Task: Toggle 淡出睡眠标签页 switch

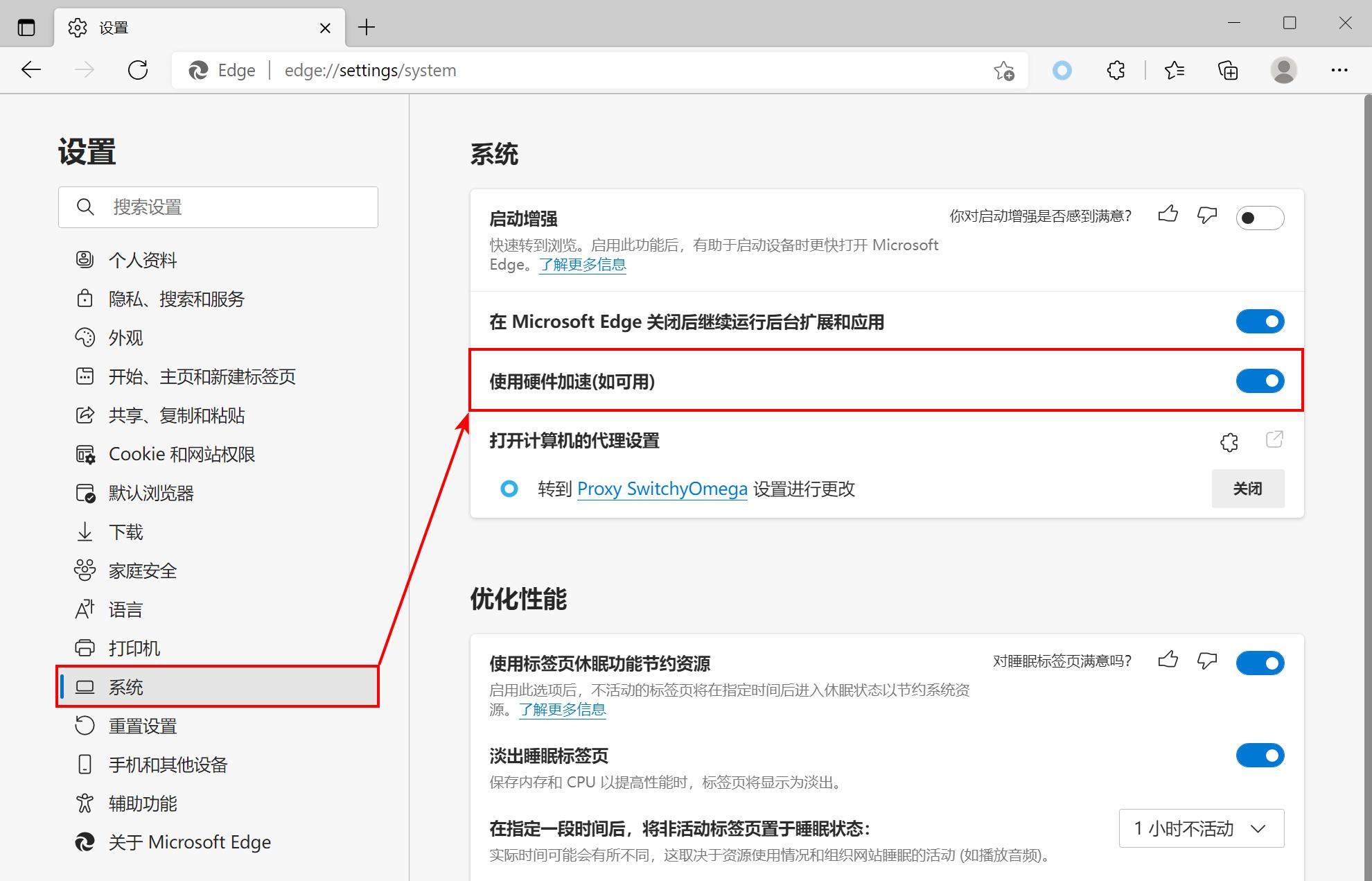Action: pyautogui.click(x=1260, y=756)
